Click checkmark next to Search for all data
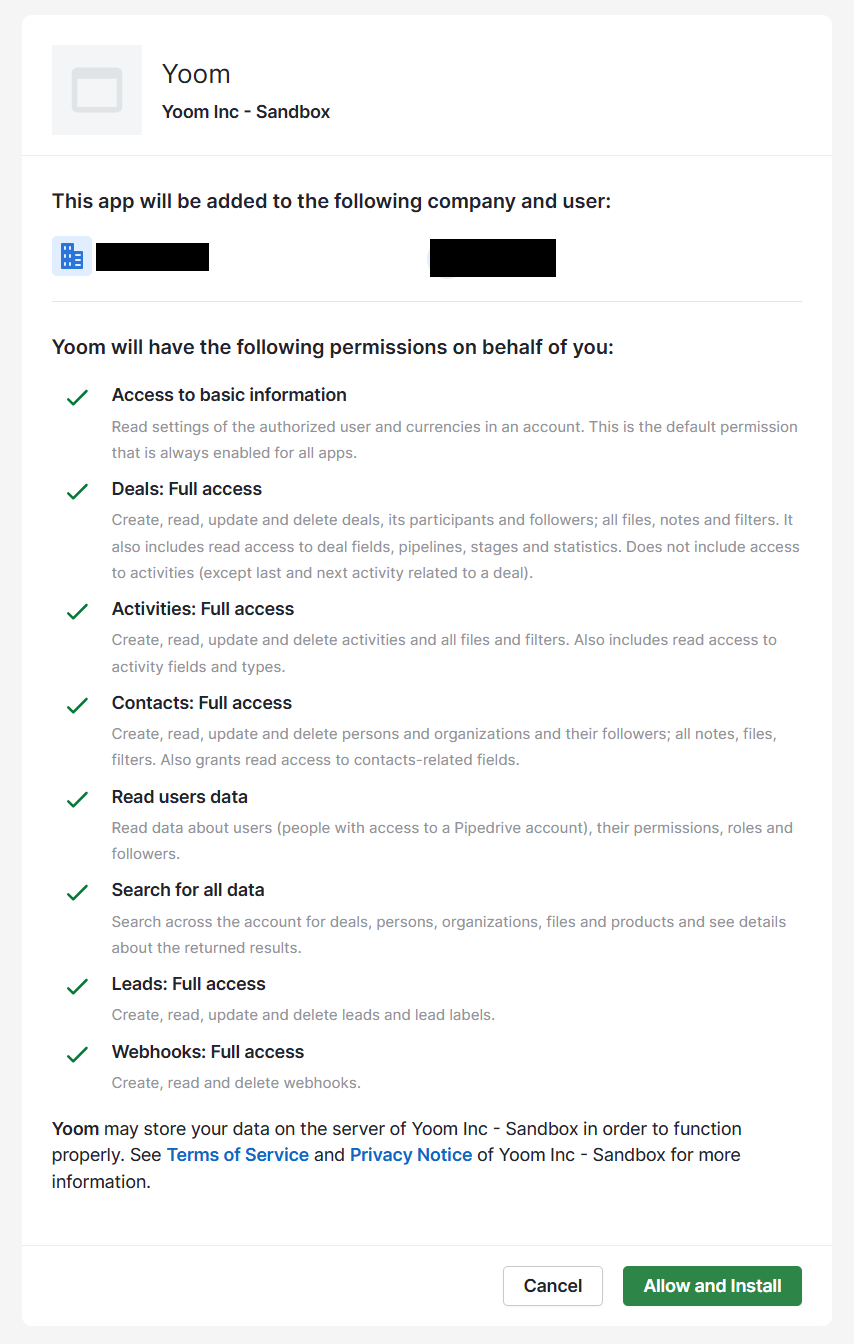 77,893
